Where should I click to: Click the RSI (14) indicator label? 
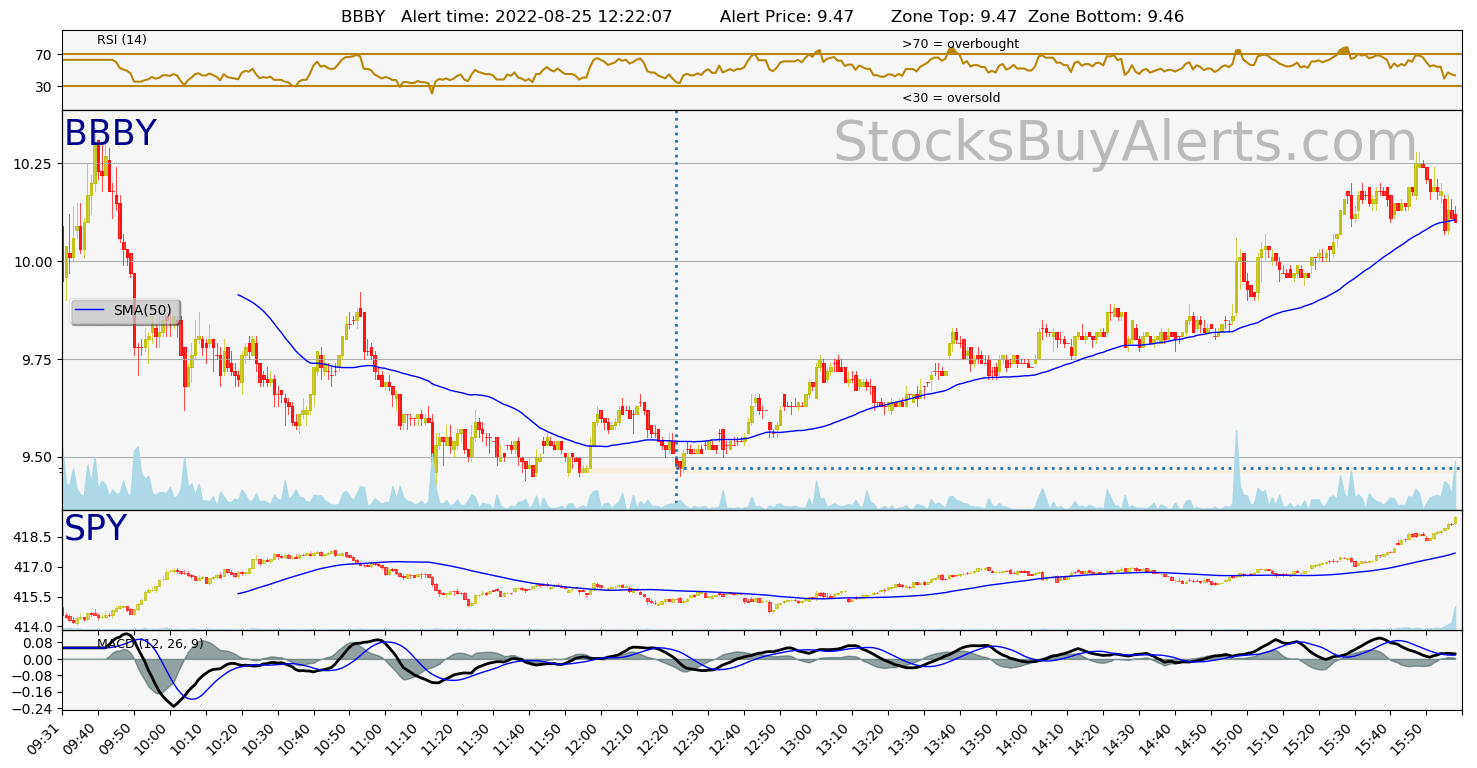point(122,40)
